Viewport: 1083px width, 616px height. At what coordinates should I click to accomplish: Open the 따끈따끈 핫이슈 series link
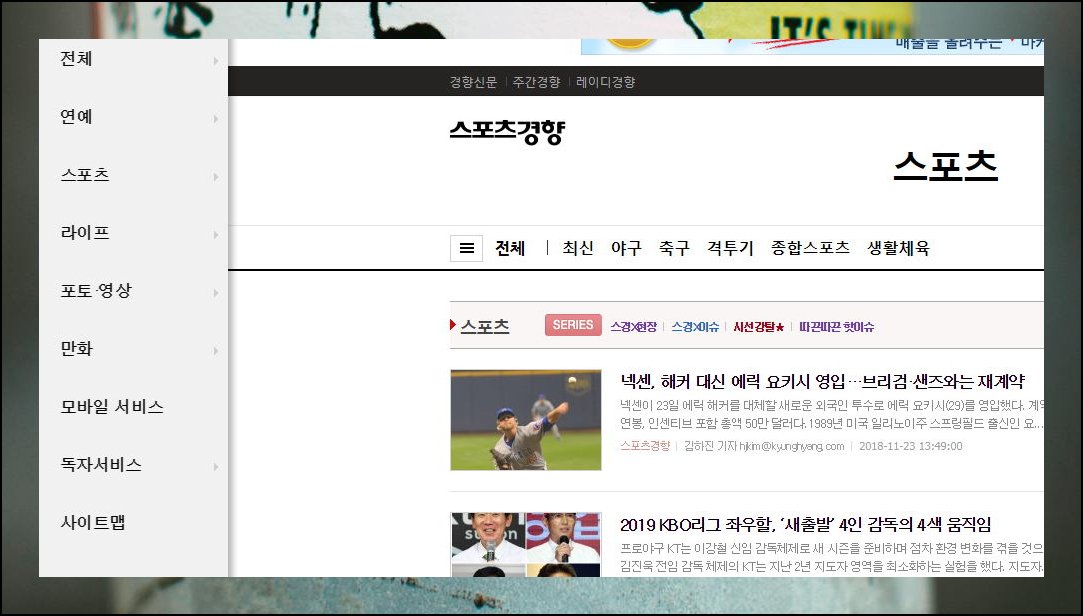[836, 327]
